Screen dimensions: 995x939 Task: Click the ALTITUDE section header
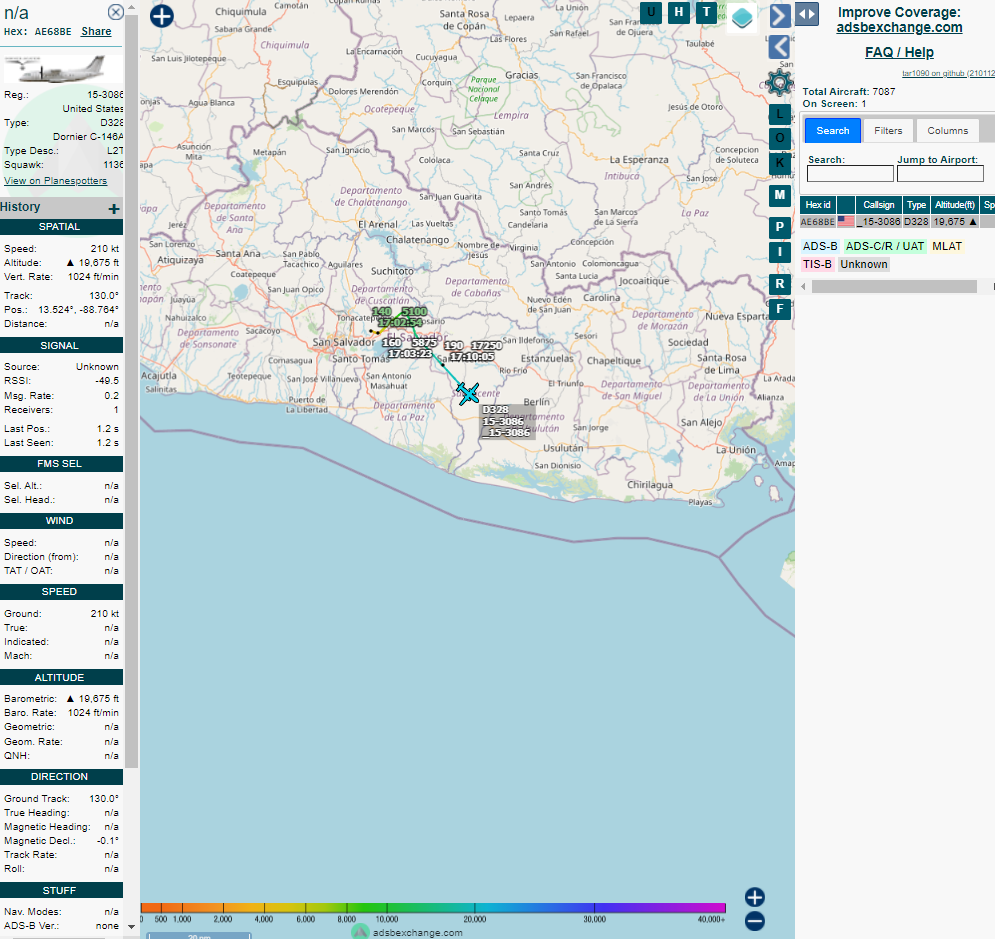coord(62,677)
